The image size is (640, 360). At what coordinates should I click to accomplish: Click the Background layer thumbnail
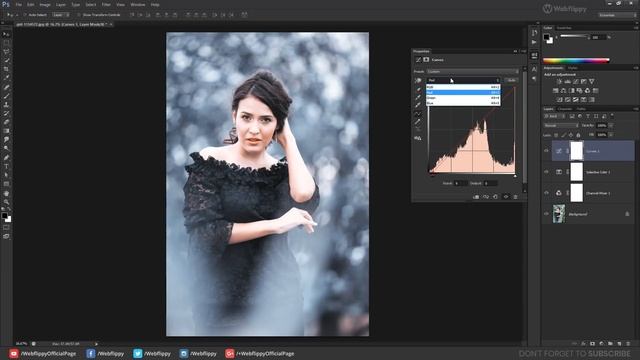559,214
